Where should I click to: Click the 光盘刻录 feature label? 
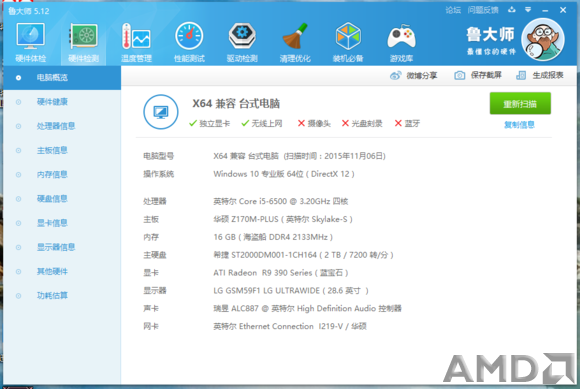[x=367, y=124]
